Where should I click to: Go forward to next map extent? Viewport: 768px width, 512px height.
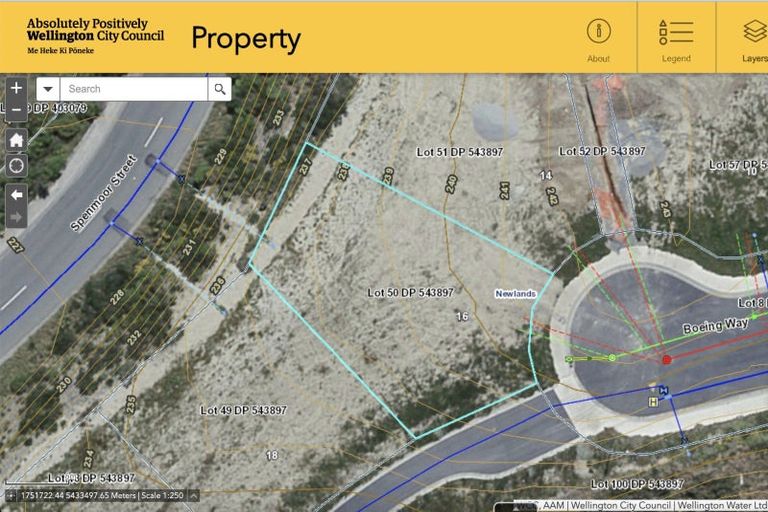pos(16,217)
